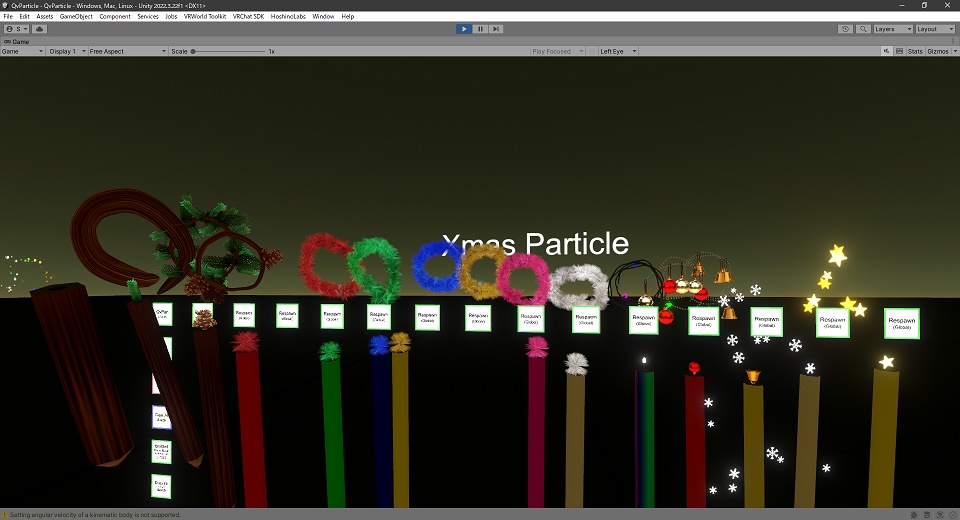Click Respawn button under yellow stars
Screen dimensions: 960x520
[833, 322]
